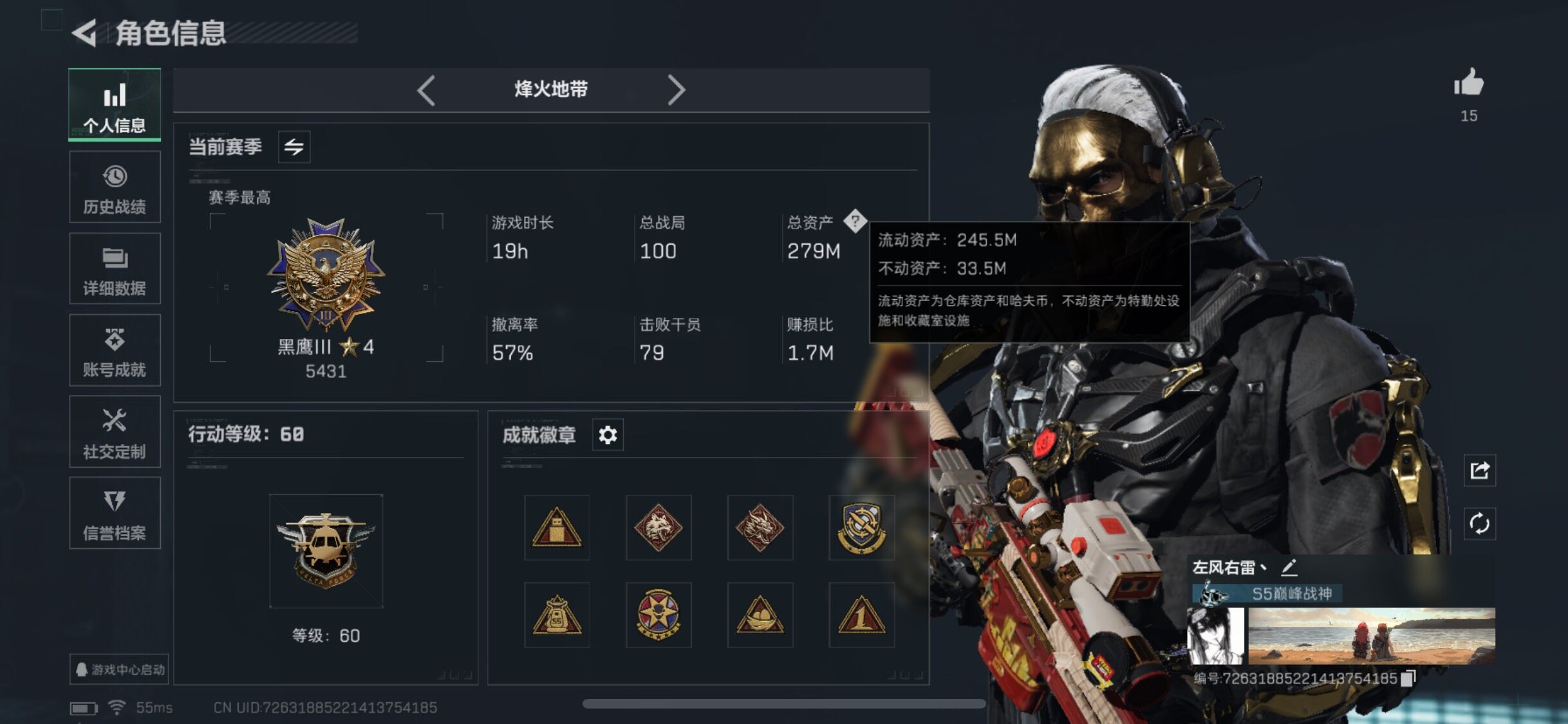The width and height of the screenshot is (1568, 724).
Task: Open the 信誉档案 section
Action: (x=115, y=513)
